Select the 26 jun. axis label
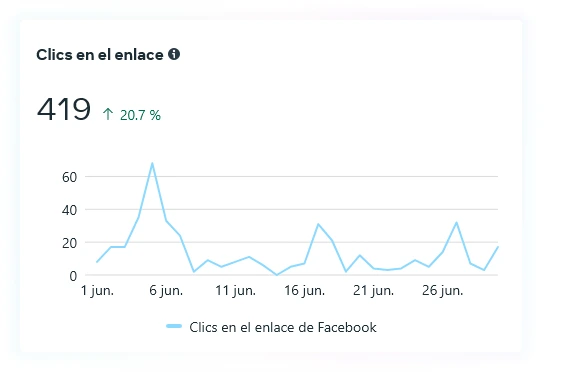The width and height of the screenshot is (562, 392). (x=443, y=291)
